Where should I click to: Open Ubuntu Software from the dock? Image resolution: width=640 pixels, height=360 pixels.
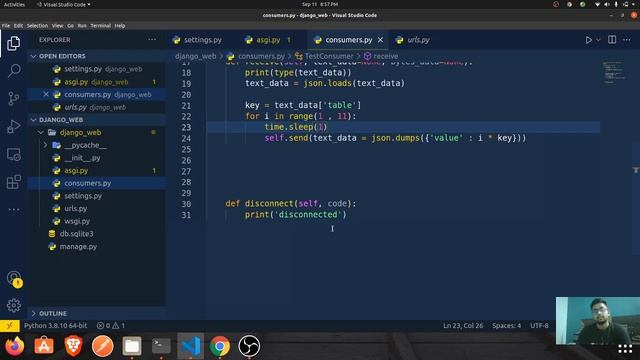tap(44, 346)
